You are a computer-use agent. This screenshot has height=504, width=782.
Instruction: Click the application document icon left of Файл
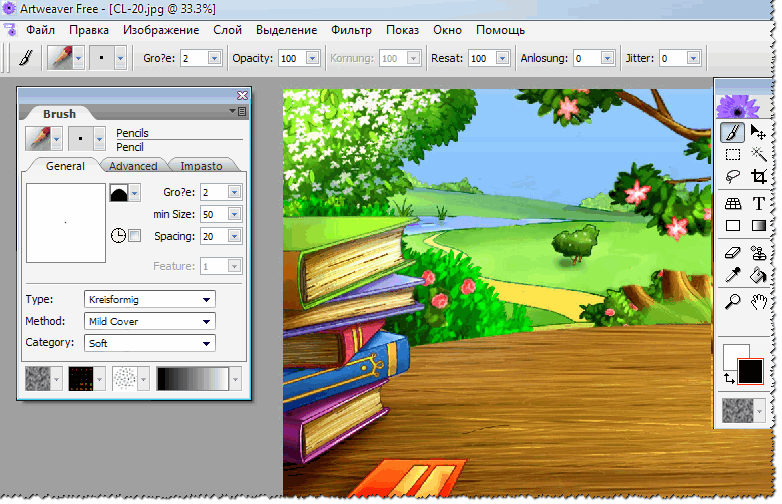pos(10,30)
